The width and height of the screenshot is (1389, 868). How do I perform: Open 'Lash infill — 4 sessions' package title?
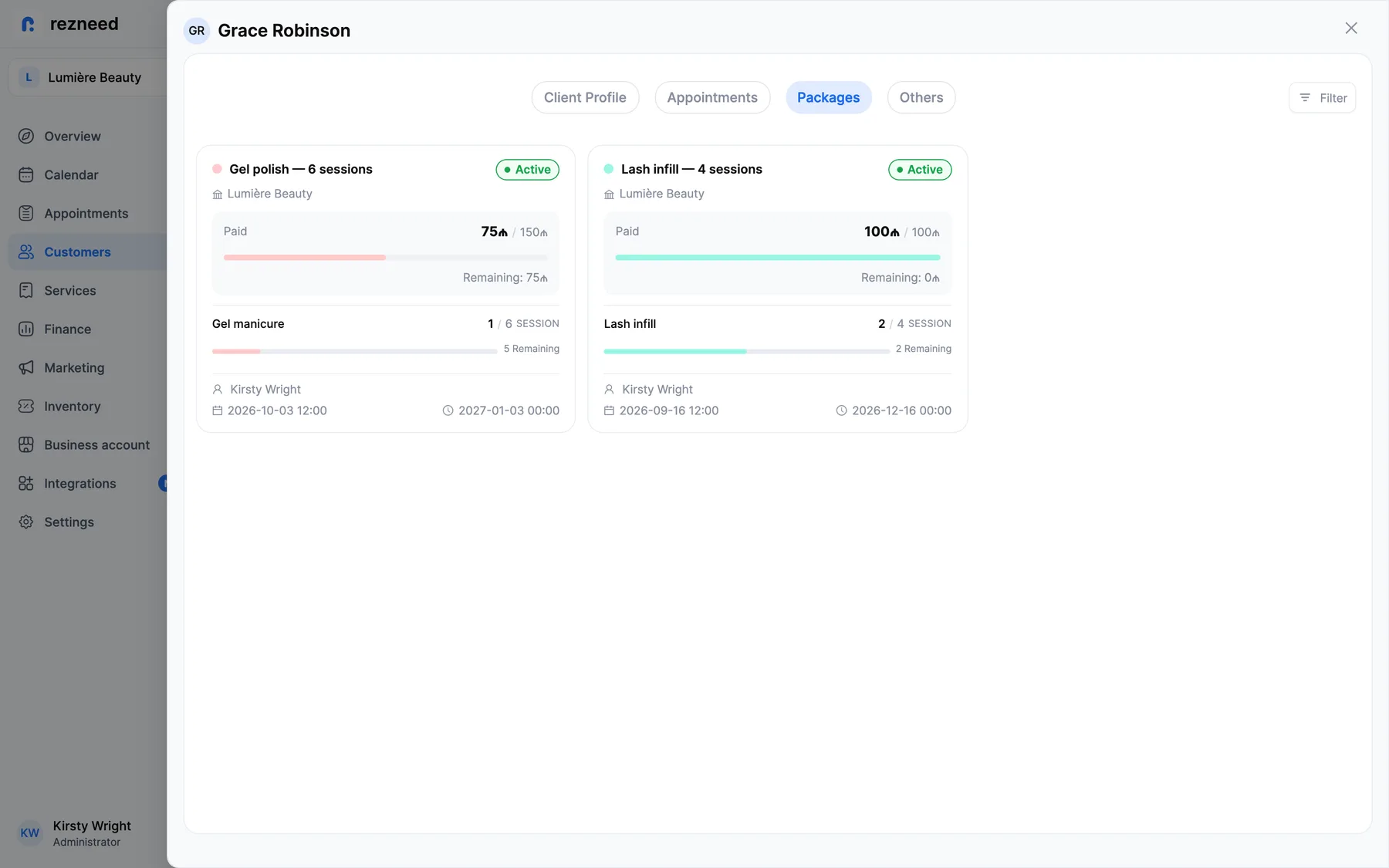[x=691, y=169]
